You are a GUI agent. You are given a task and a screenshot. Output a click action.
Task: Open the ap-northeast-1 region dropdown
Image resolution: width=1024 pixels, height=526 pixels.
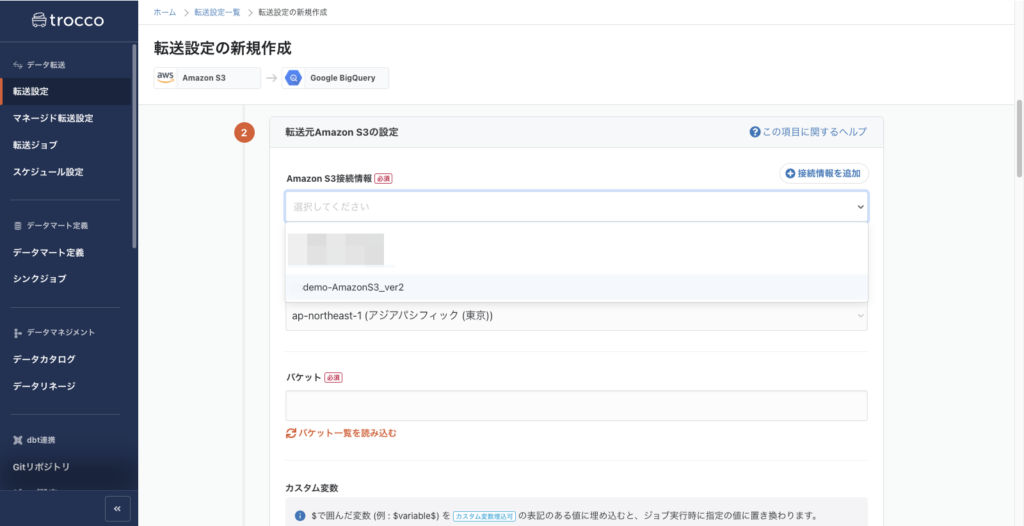pos(576,316)
